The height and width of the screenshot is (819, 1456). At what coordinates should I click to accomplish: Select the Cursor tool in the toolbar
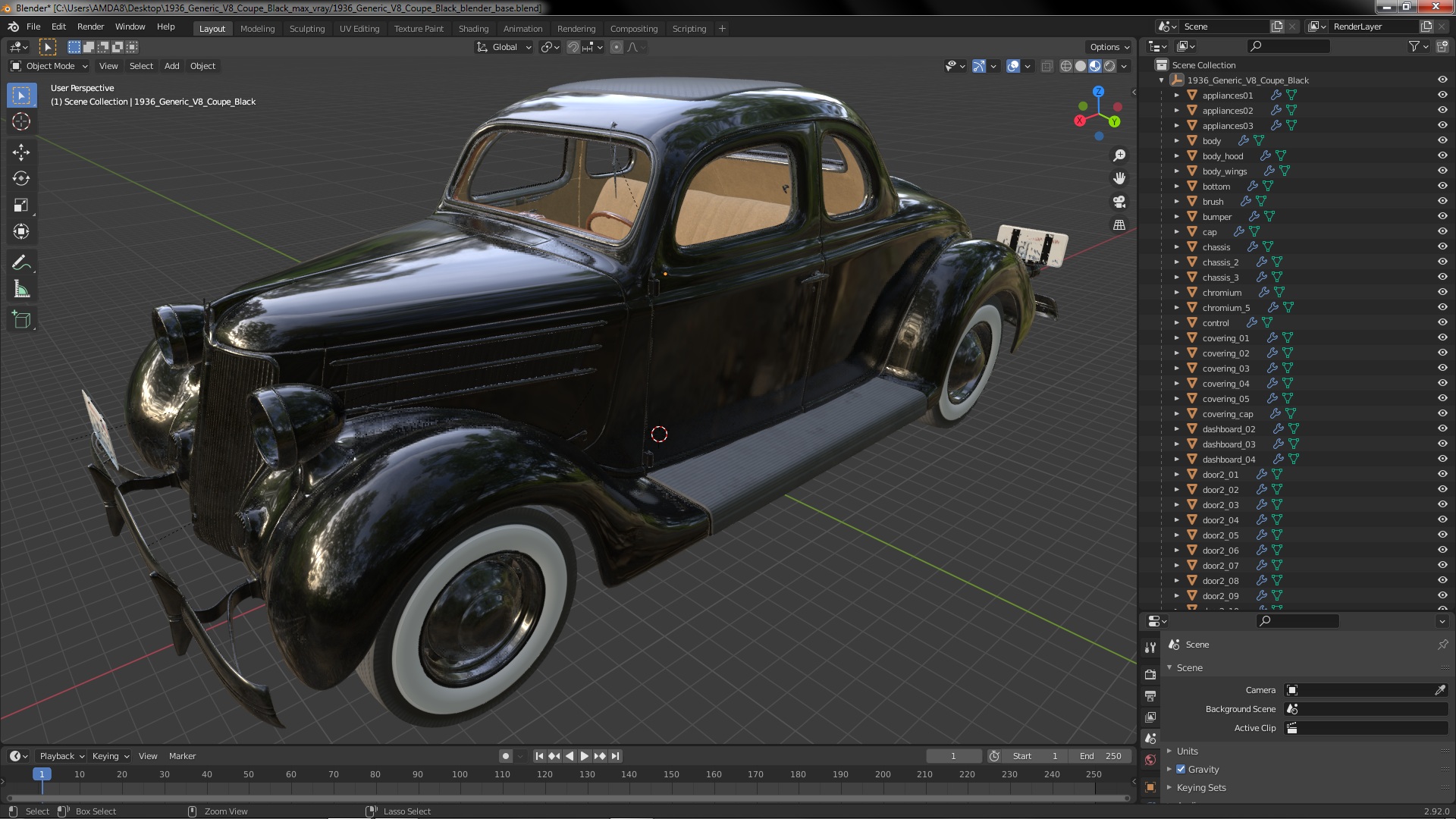[21, 121]
